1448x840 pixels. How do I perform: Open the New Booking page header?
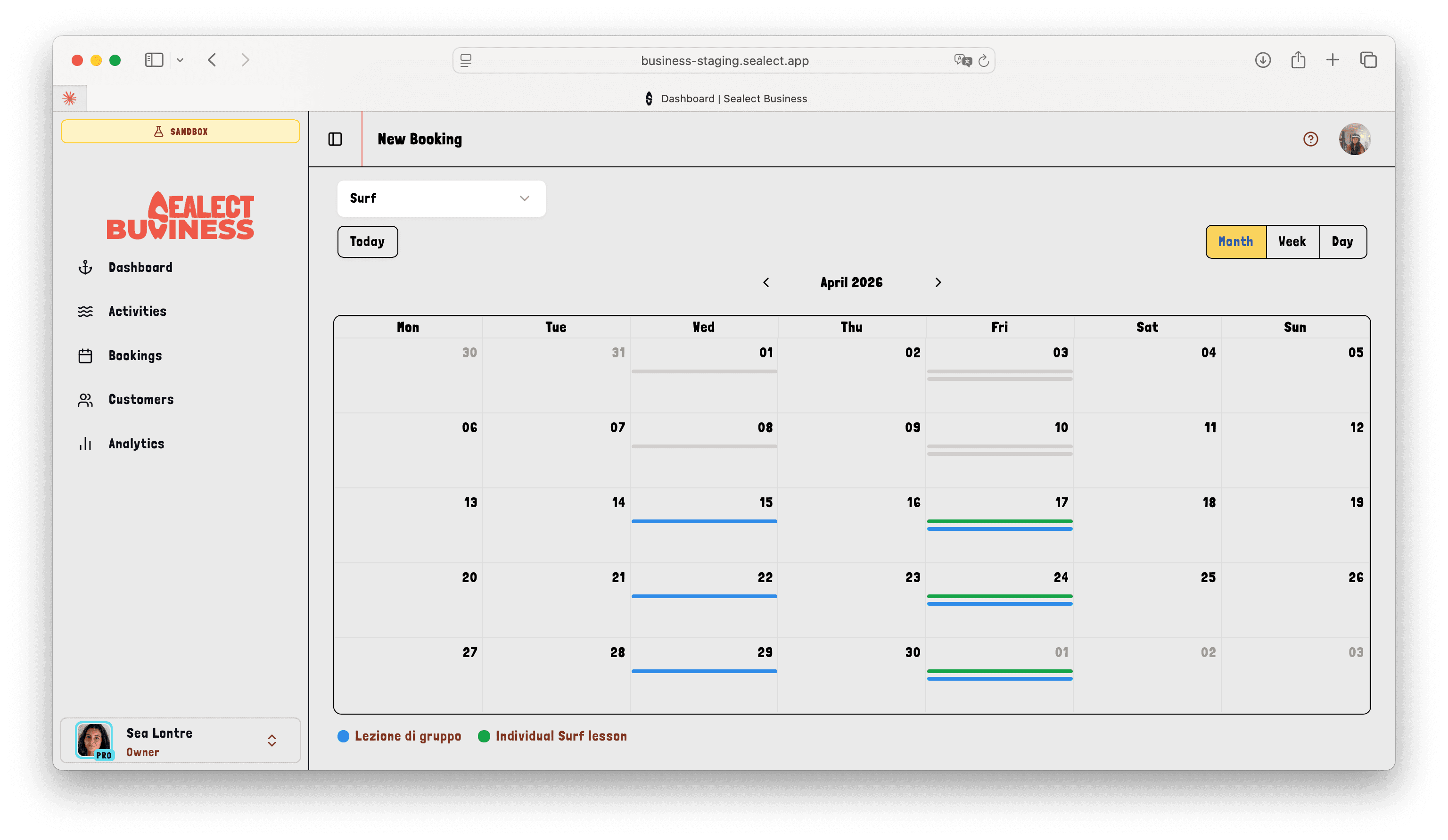pyautogui.click(x=420, y=139)
